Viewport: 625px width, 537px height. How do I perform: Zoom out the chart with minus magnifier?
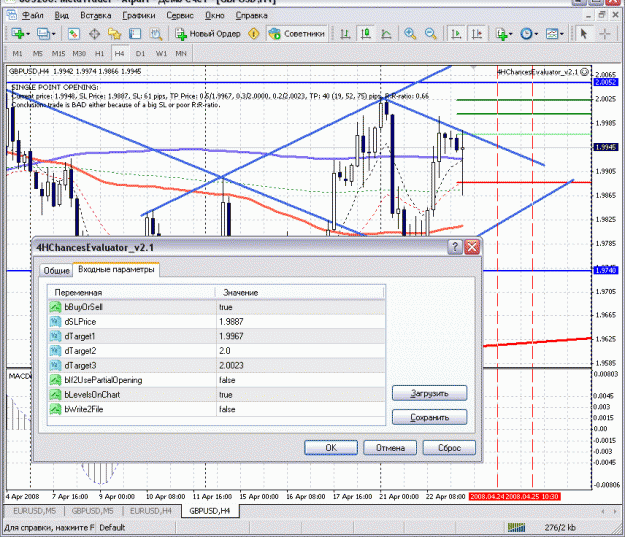pos(430,34)
